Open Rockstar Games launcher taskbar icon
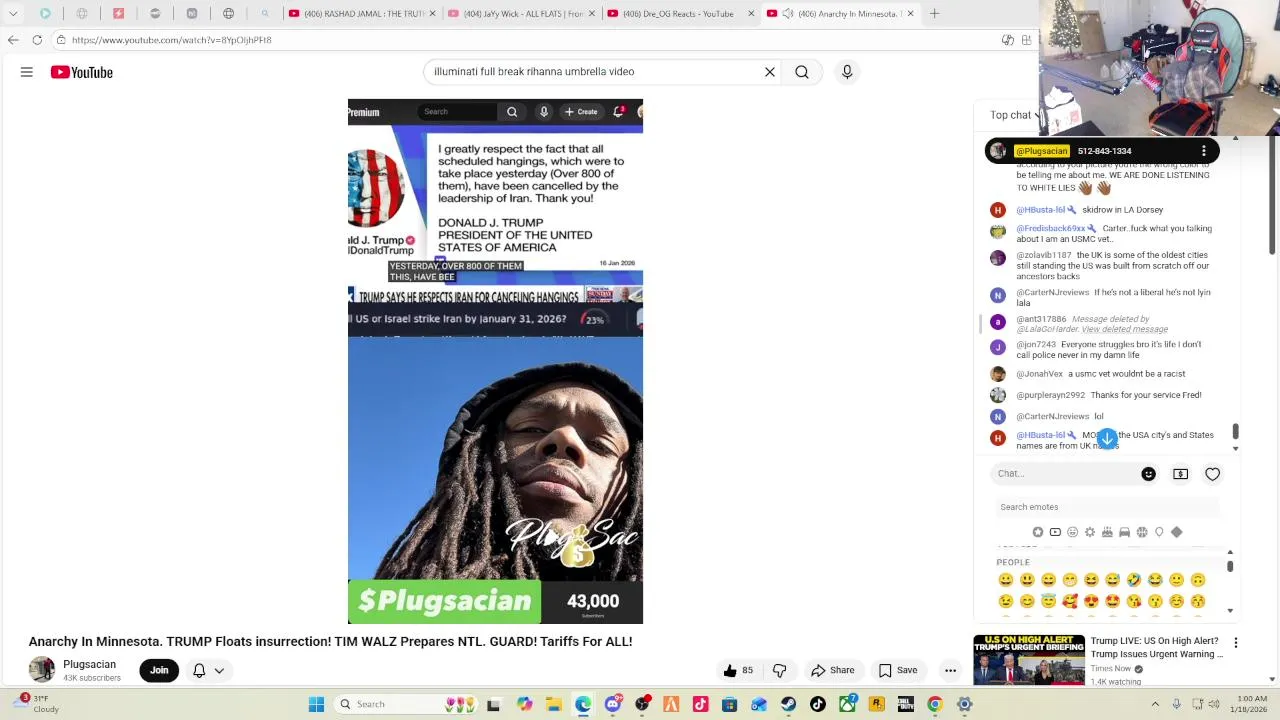The height and width of the screenshot is (720, 1280). pos(877,704)
